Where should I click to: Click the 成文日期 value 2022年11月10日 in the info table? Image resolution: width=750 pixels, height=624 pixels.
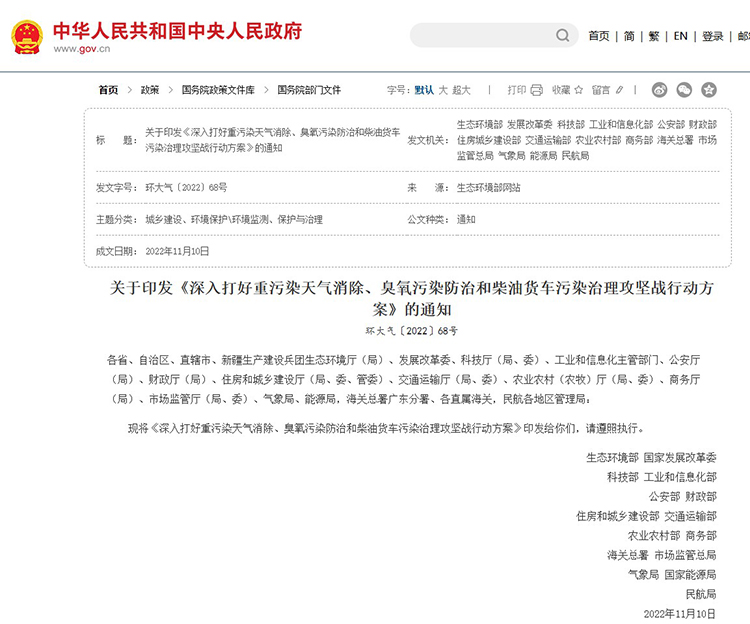[177, 251]
